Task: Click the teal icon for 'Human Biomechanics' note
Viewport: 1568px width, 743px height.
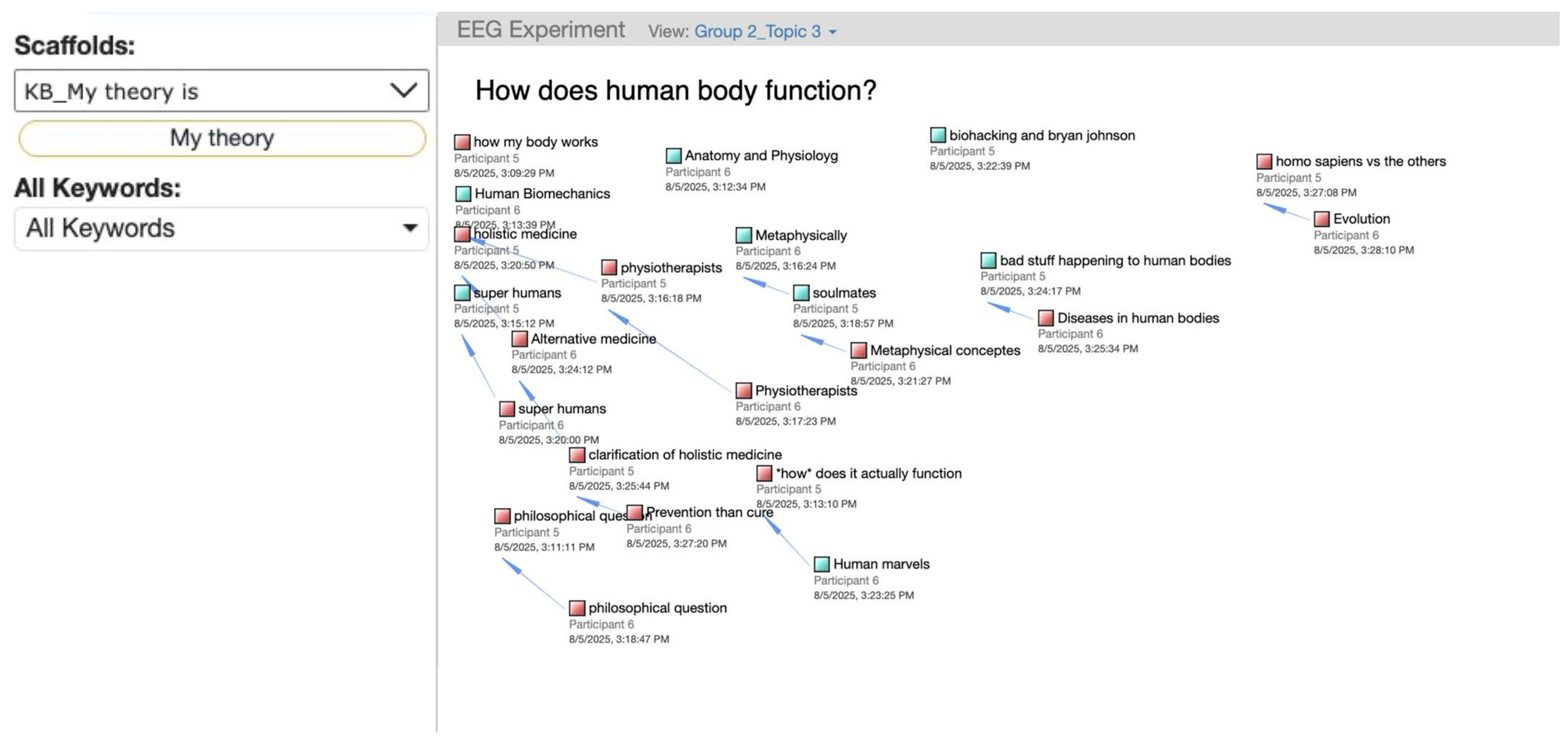Action: pyautogui.click(x=463, y=194)
